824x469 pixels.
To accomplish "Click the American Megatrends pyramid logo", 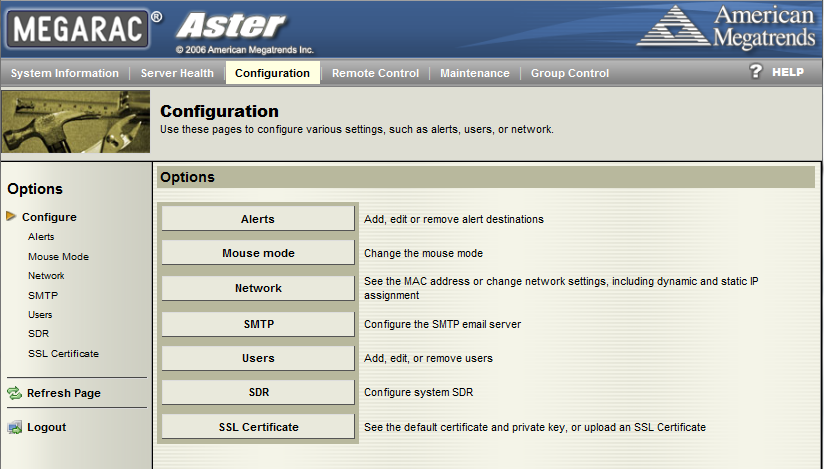I will click(x=674, y=26).
